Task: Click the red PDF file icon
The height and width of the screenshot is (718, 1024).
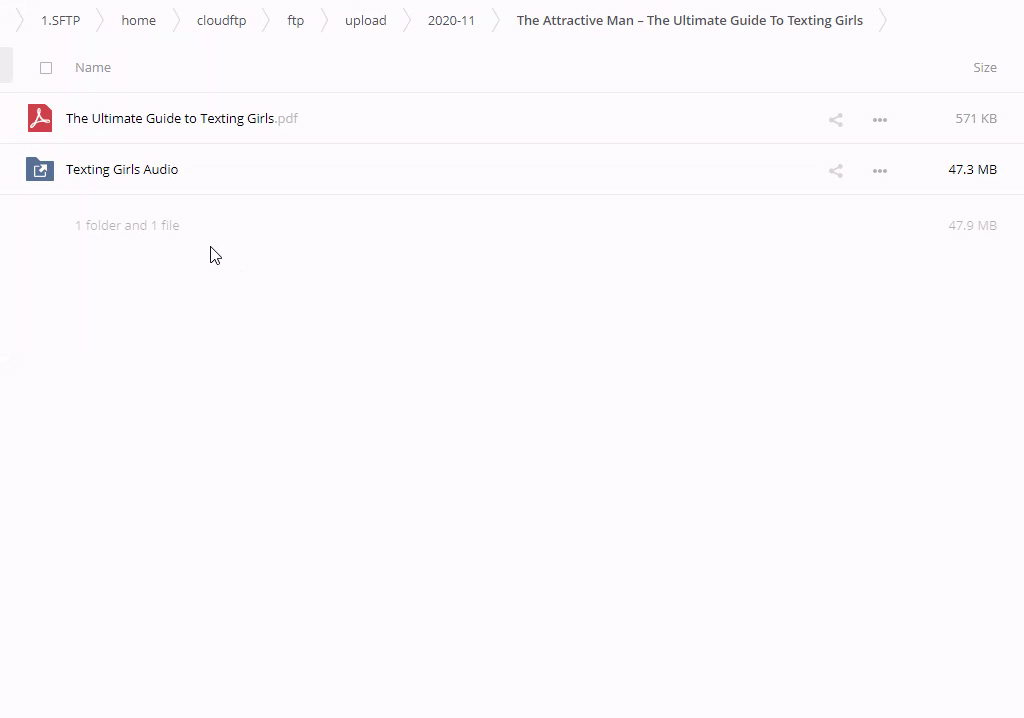Action: coord(40,118)
